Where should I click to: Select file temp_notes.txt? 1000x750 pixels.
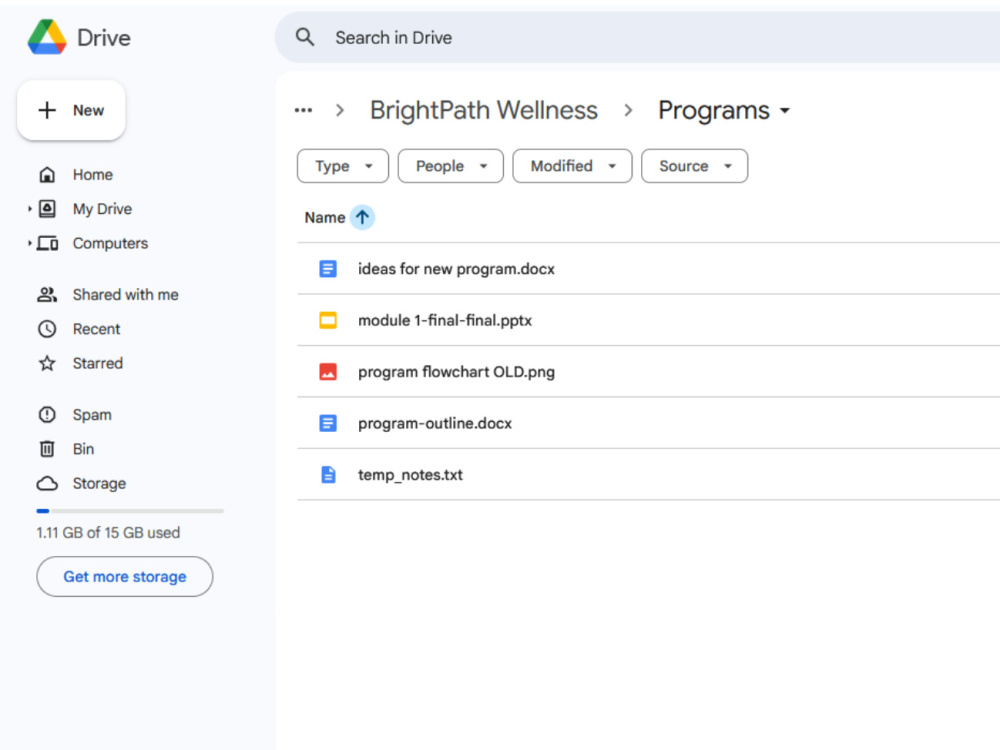pos(649,474)
